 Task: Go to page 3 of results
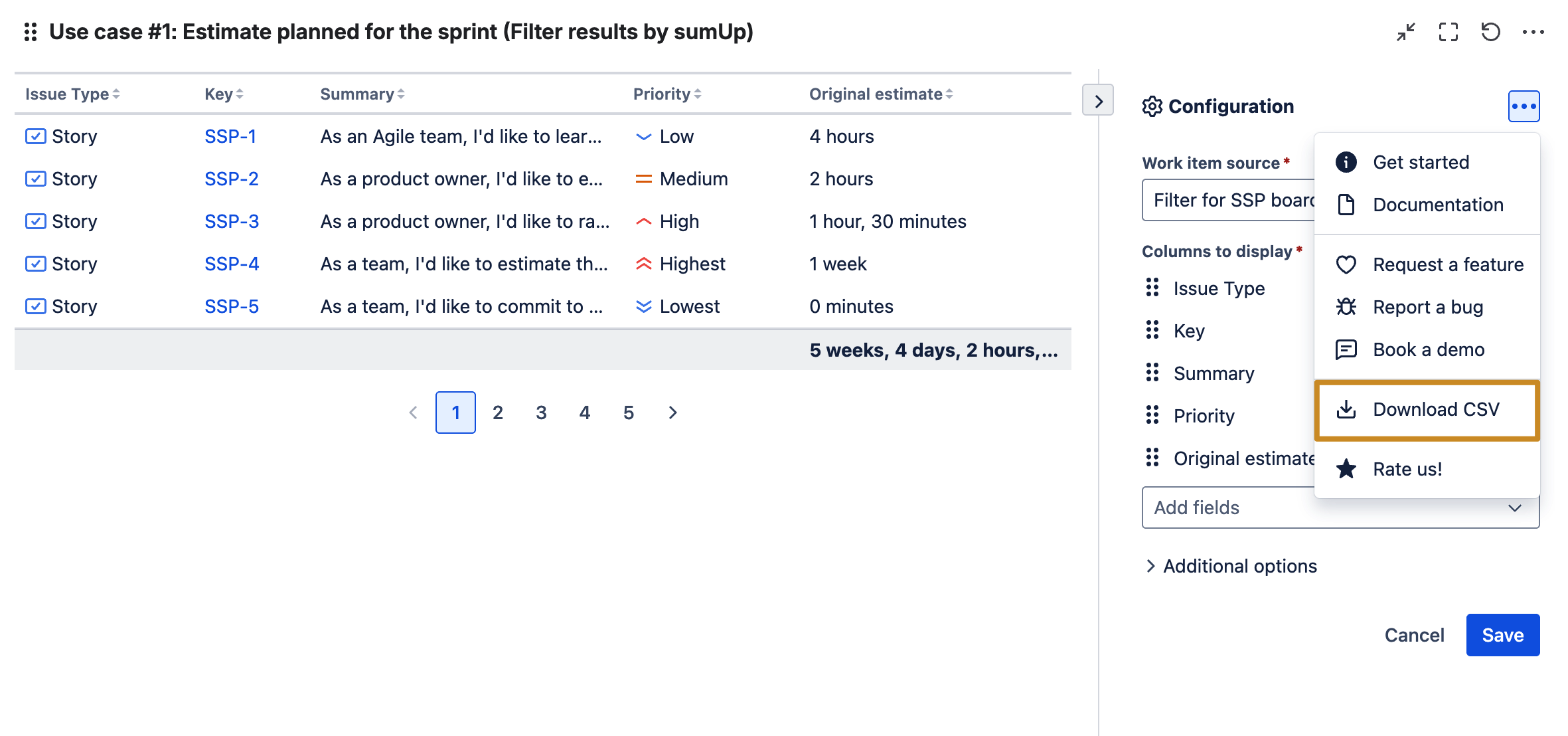(541, 413)
